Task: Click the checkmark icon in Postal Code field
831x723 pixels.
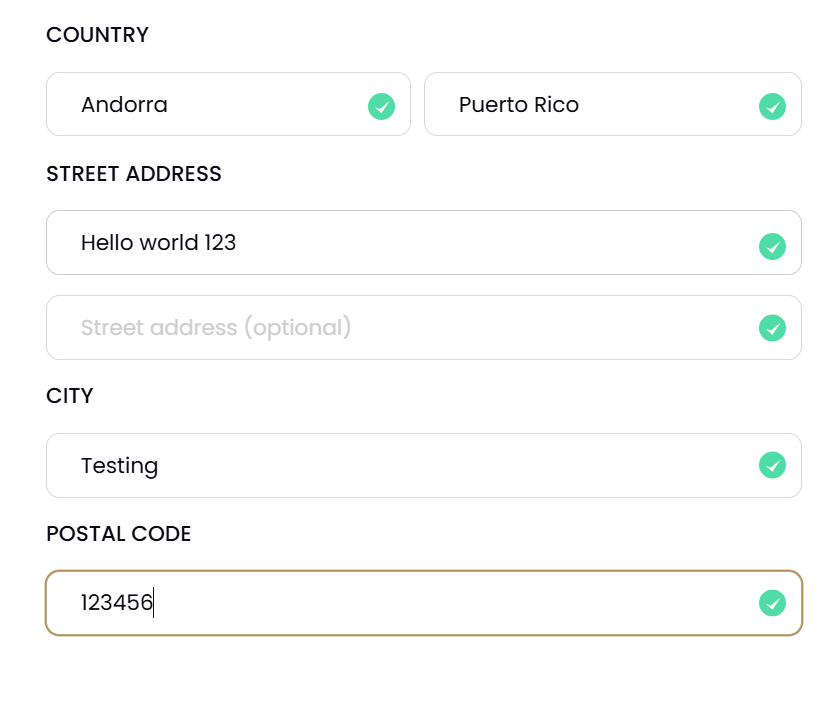Action: (x=772, y=603)
